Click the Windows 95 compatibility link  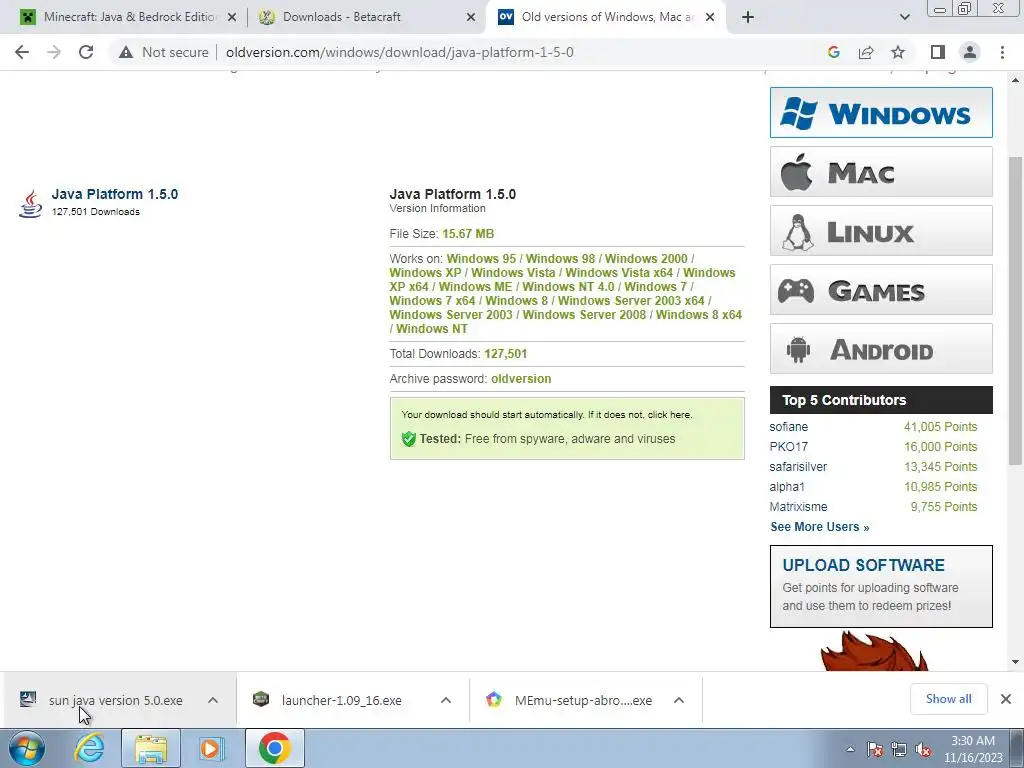click(481, 259)
